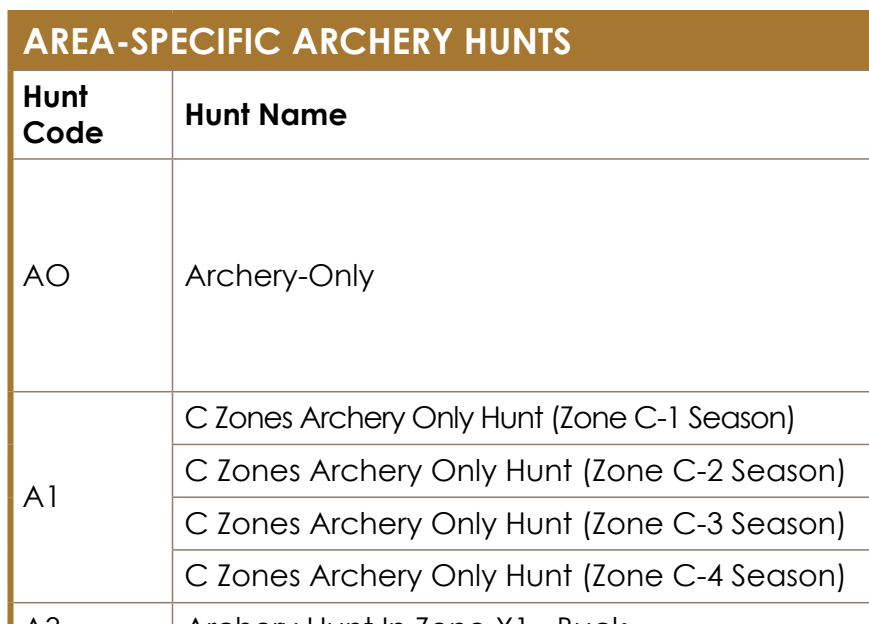
Task: Click the AO hunt code cell
Action: 92,275
